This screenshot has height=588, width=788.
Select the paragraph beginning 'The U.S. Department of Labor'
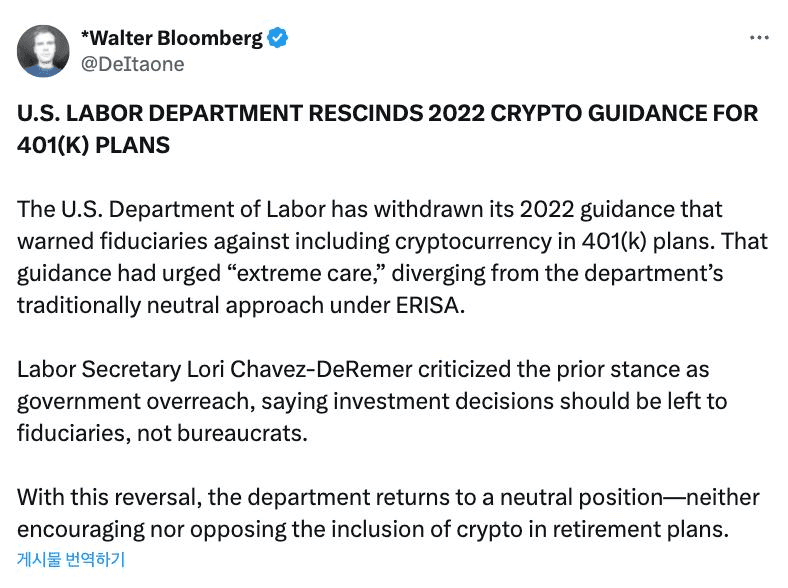[x=392, y=257]
